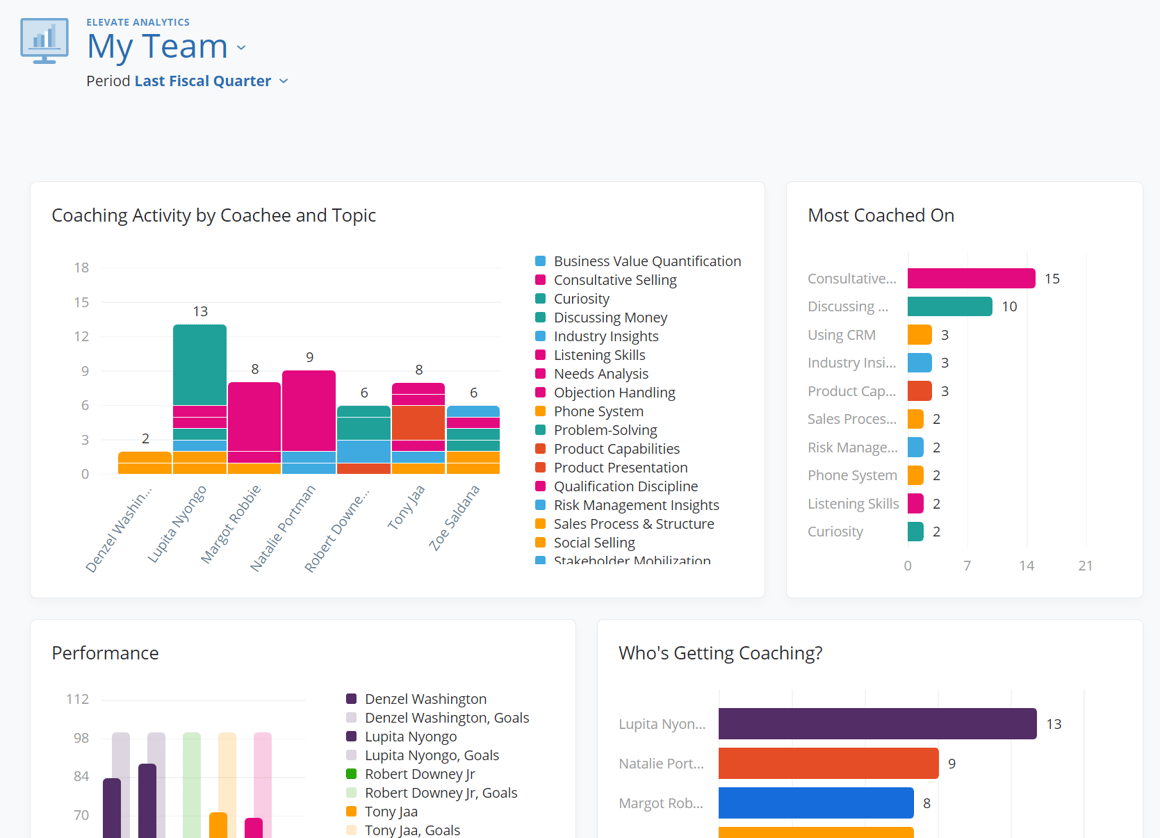The width and height of the screenshot is (1160, 838).
Task: Select the Risk Management bar in Most Coached On
Action: tap(916, 447)
